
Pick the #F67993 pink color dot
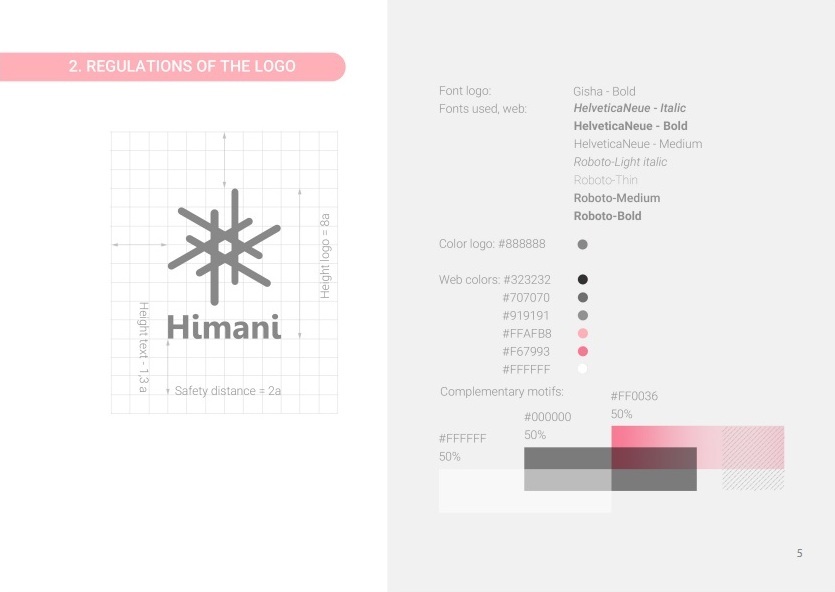pos(583,351)
